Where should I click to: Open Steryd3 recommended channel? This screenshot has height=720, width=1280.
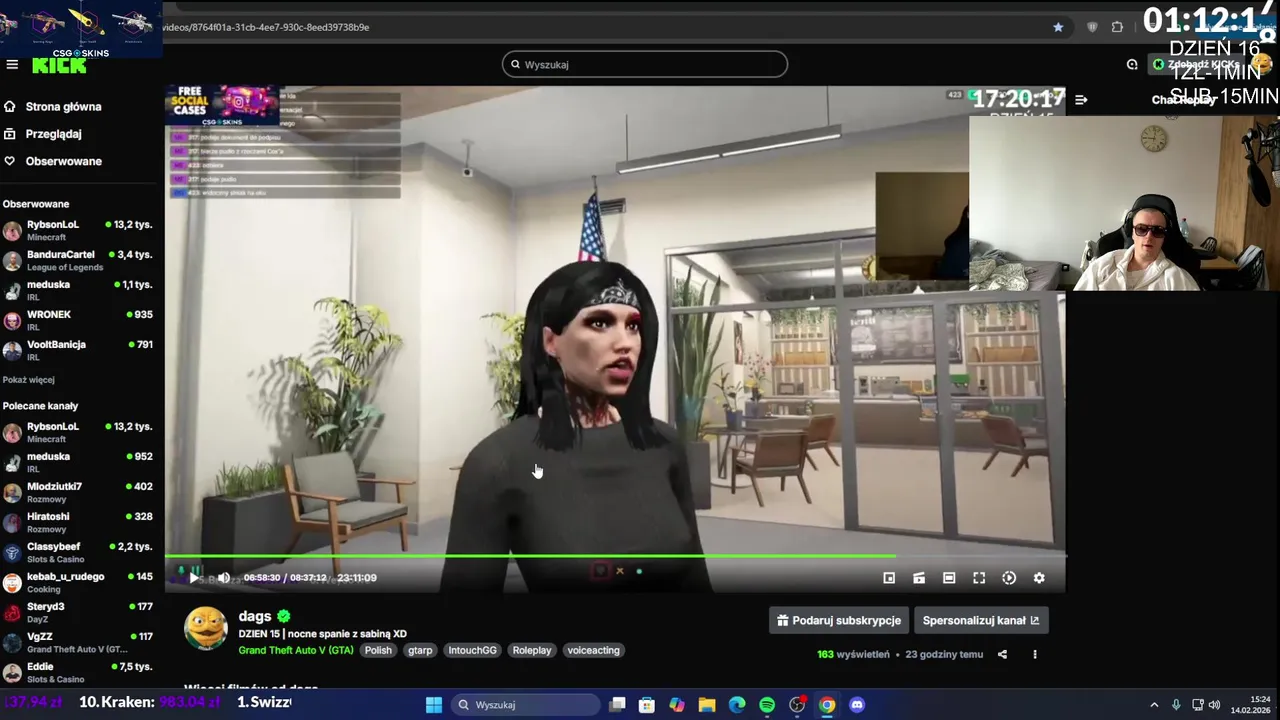[x=78, y=613]
